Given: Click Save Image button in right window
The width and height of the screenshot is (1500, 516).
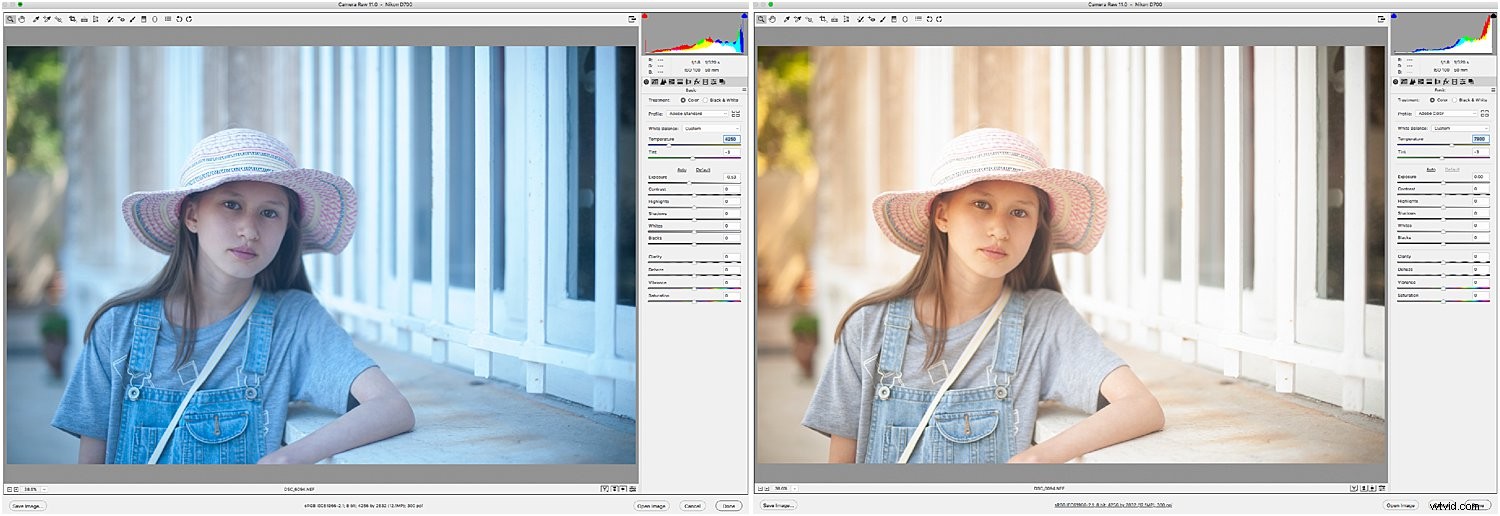Looking at the screenshot, I should point(779,506).
